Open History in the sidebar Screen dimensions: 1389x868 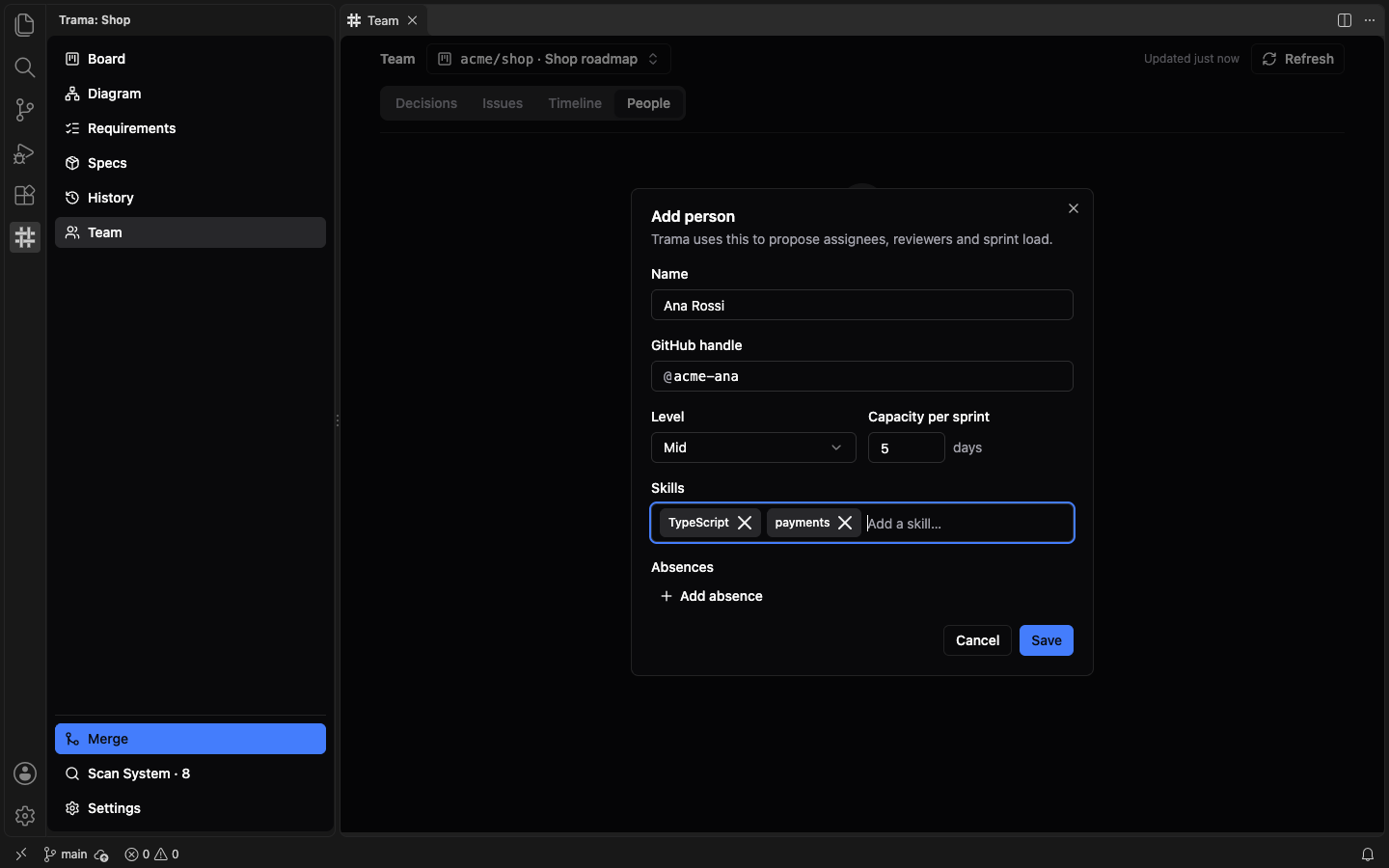coord(191,198)
